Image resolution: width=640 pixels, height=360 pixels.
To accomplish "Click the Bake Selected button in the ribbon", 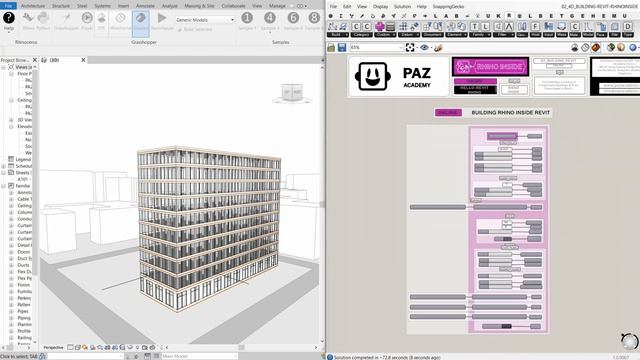I will [x=195, y=29].
